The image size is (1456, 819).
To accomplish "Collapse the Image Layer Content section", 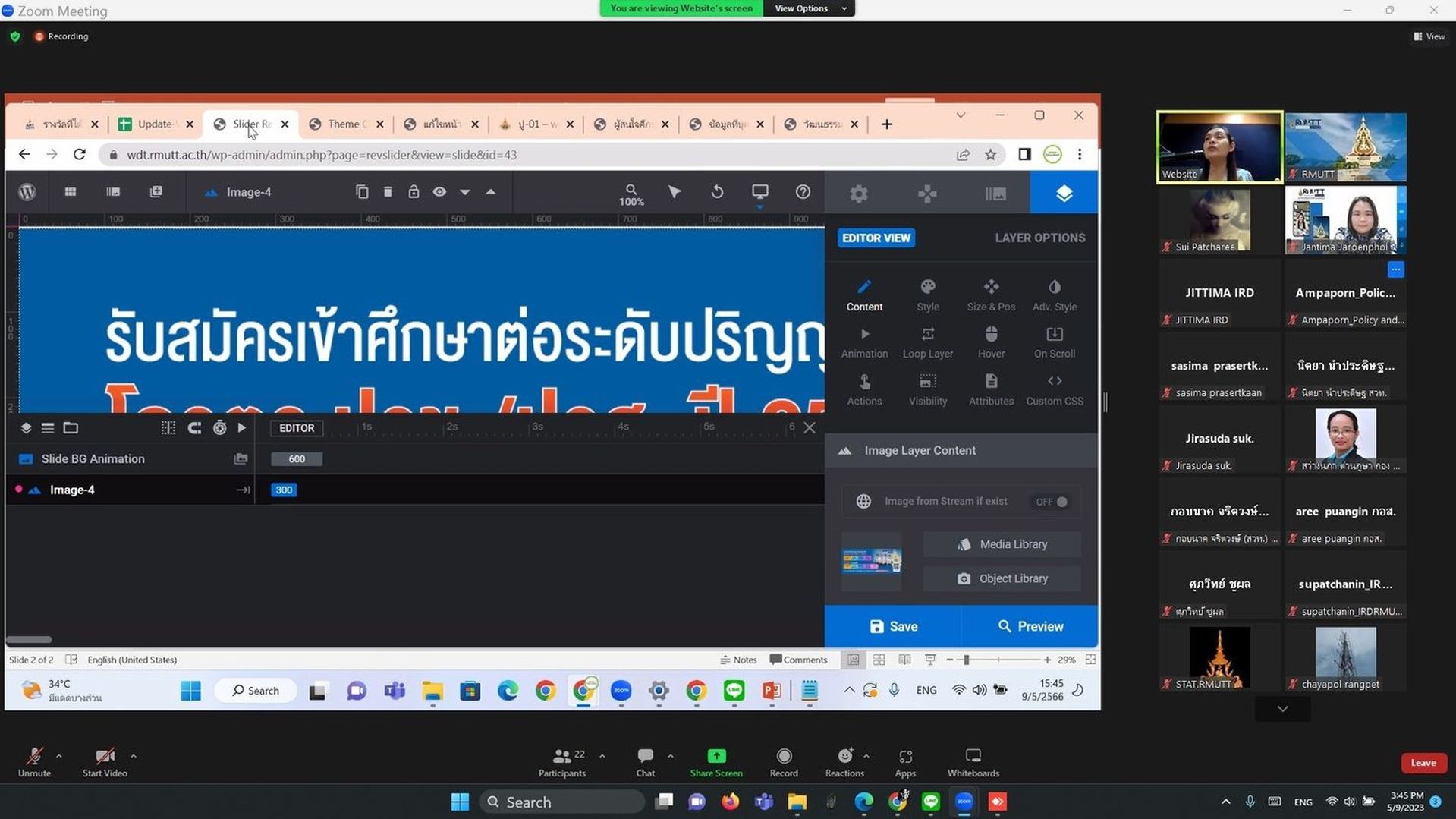I will pyautogui.click(x=844, y=451).
